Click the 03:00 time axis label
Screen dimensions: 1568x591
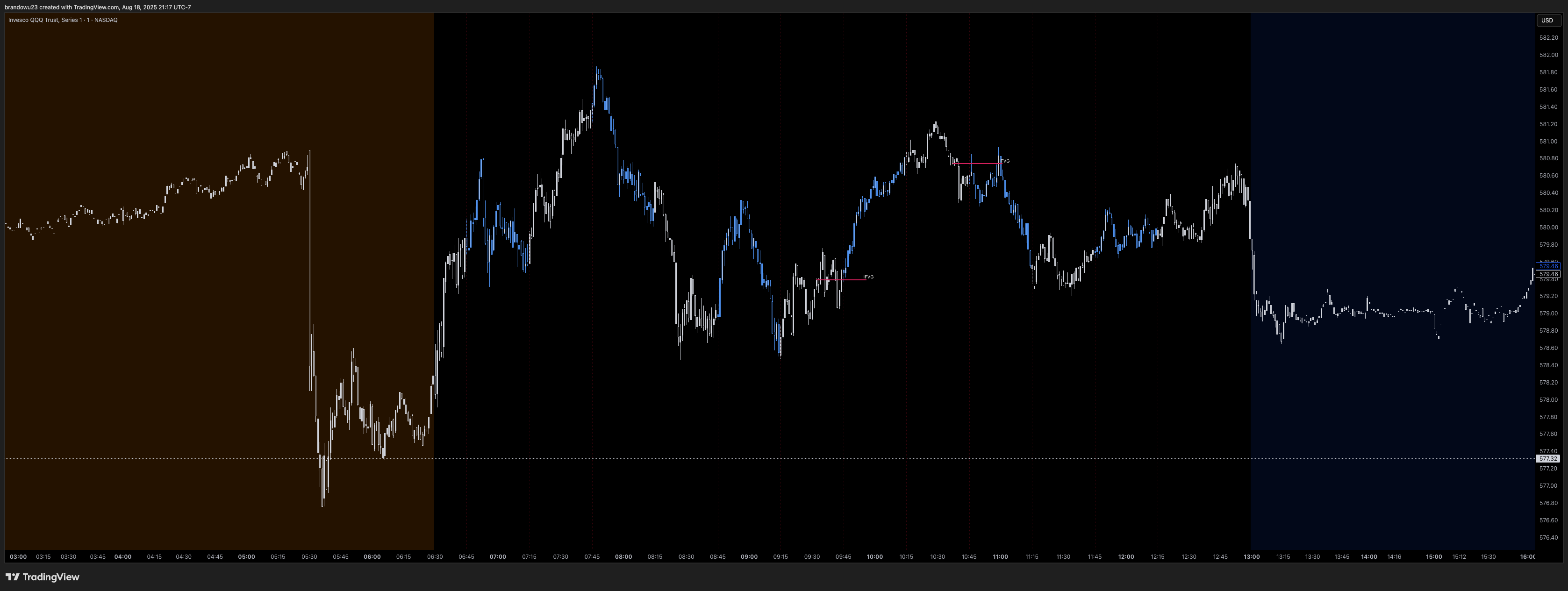[x=18, y=557]
